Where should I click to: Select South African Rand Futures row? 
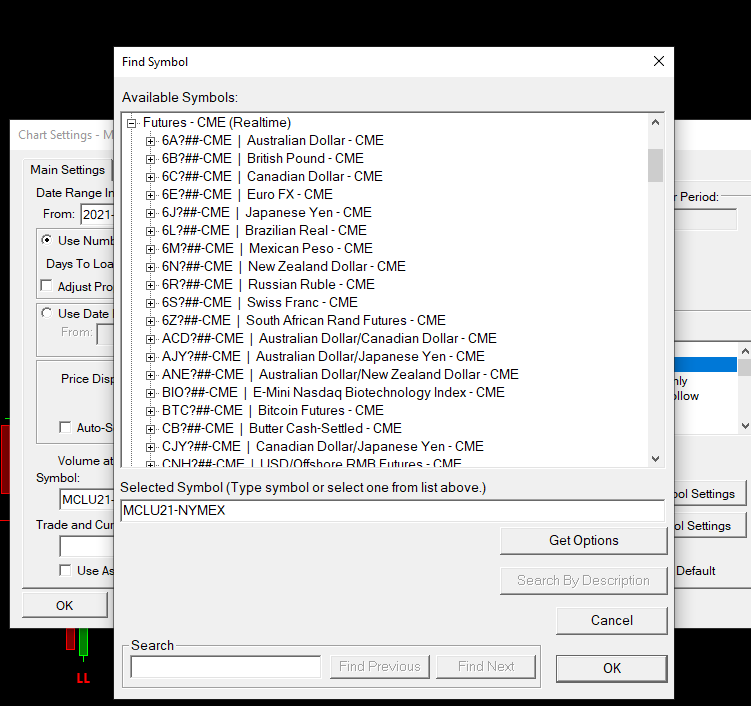(304, 320)
